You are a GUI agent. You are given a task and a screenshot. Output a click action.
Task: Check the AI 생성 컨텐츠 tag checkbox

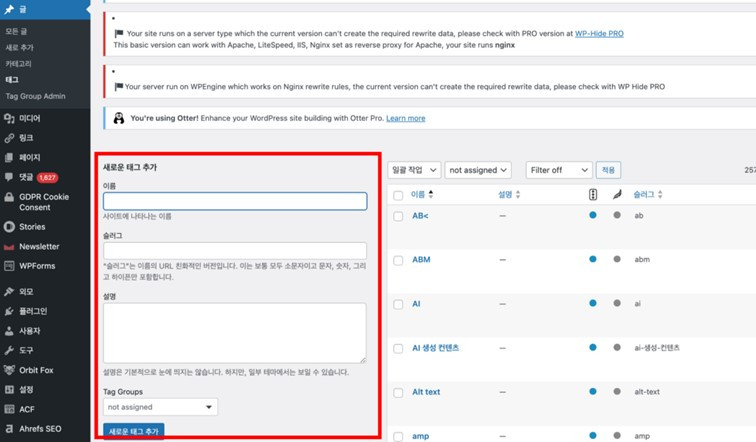[398, 348]
